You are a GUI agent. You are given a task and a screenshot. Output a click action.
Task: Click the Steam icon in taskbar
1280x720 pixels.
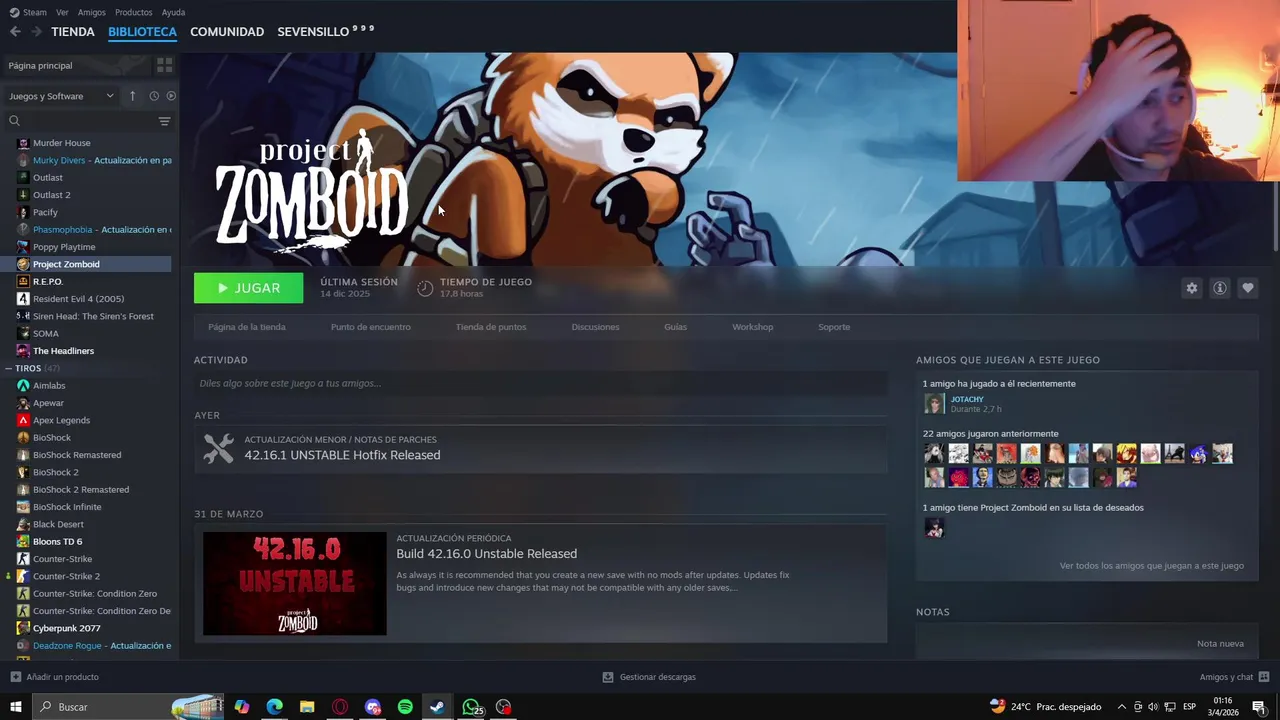coord(437,707)
